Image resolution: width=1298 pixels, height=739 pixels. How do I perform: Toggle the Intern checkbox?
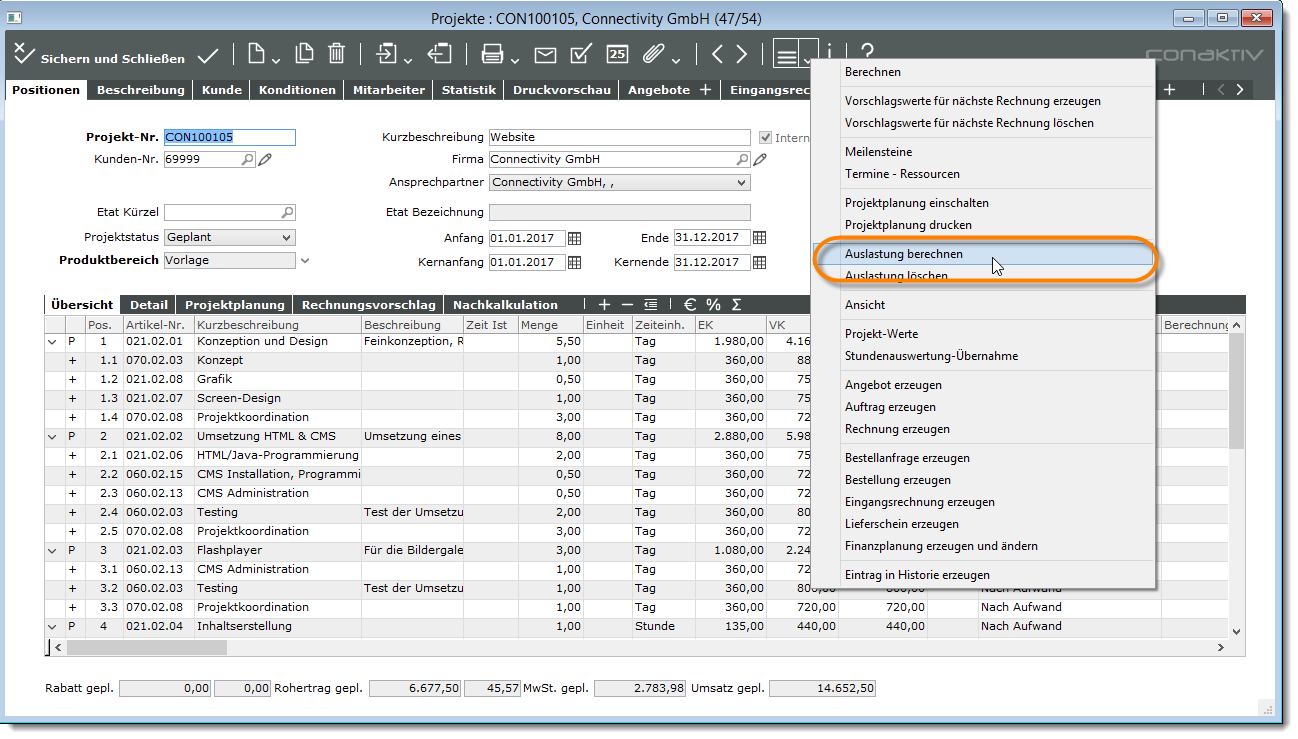pos(766,138)
